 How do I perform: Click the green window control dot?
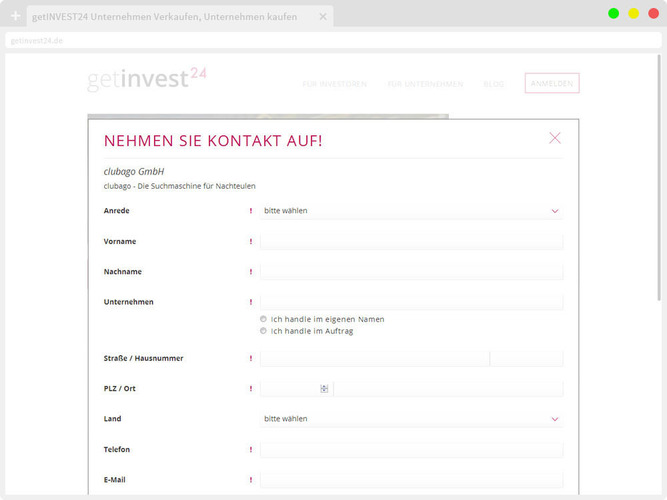tap(613, 14)
